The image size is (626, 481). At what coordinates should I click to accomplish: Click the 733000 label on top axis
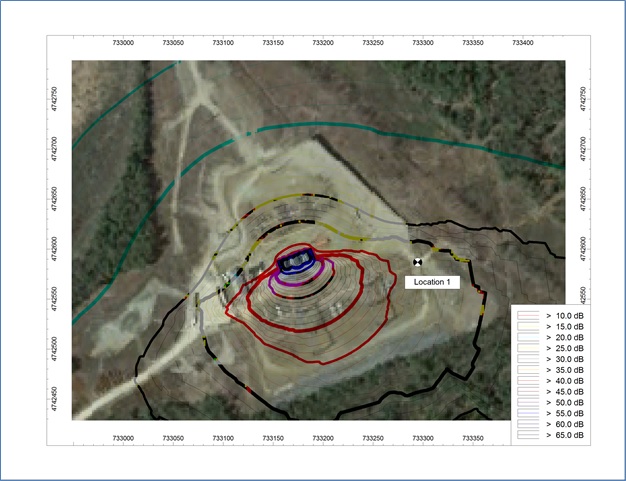pyautogui.click(x=123, y=43)
